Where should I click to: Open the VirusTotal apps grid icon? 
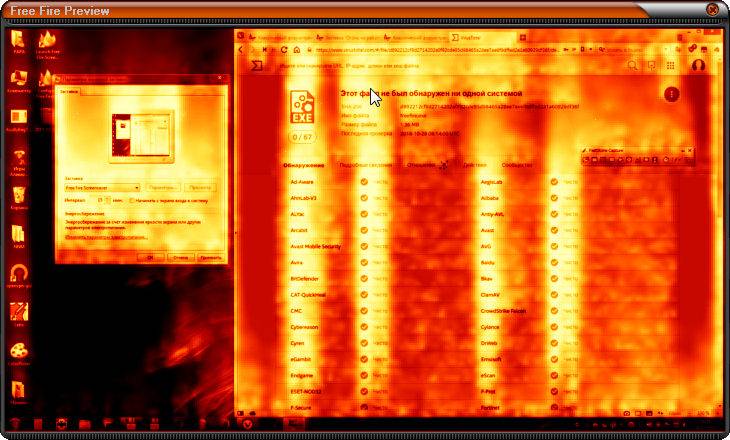coord(670,66)
